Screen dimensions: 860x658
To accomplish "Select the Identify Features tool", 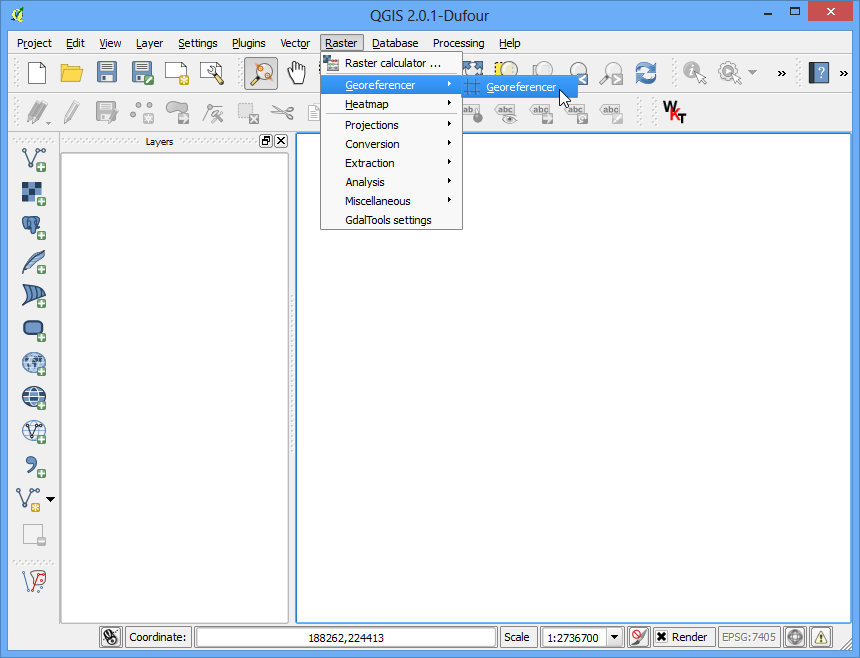I will [x=694, y=73].
